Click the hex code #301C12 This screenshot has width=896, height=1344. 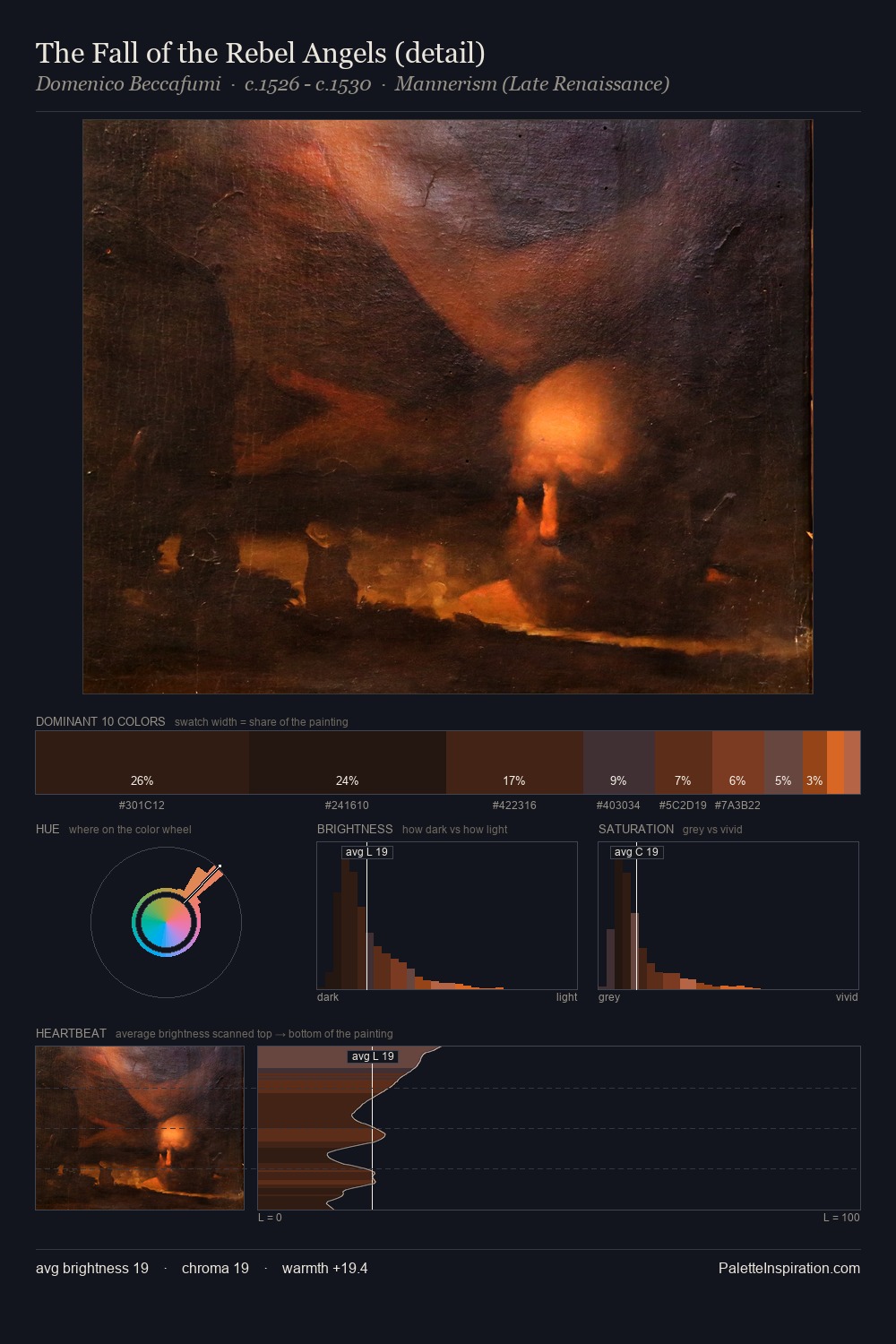pos(142,806)
